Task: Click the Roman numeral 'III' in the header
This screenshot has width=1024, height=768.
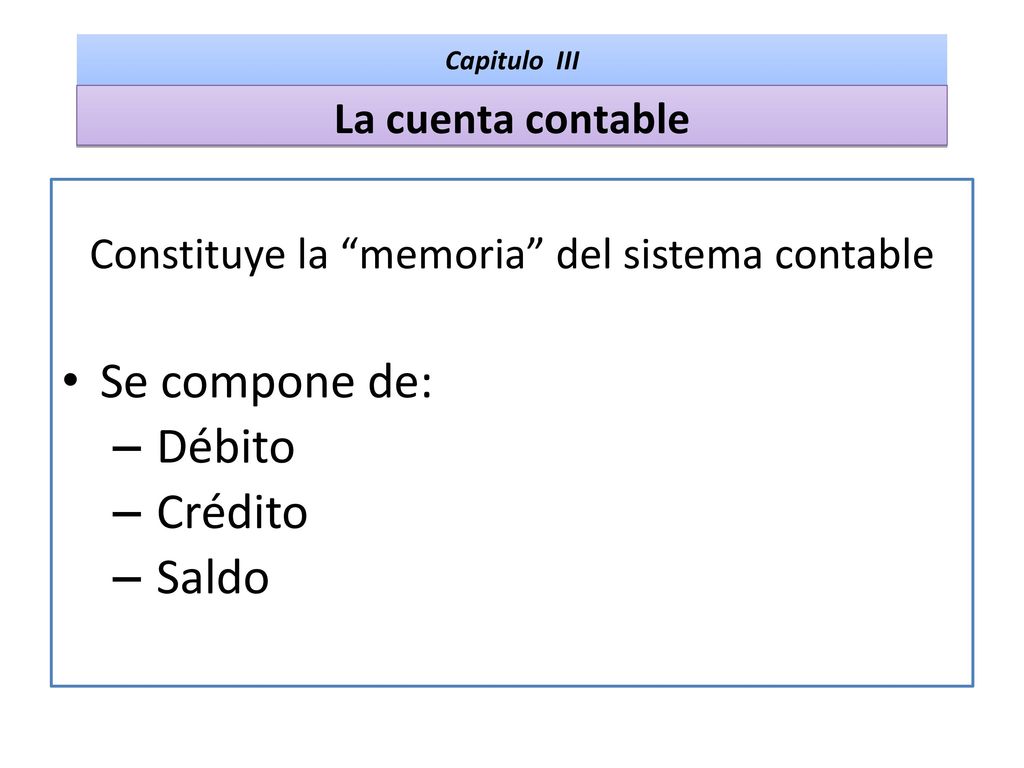Action: pyautogui.click(x=568, y=61)
